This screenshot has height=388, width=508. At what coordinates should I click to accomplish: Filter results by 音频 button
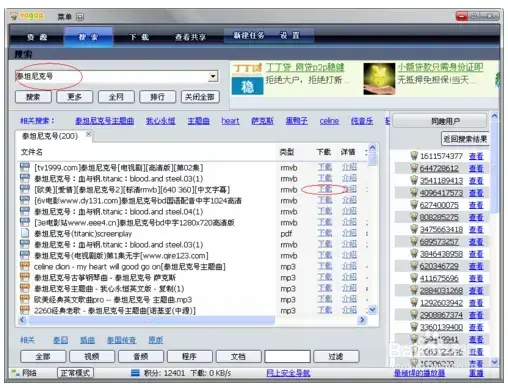(141, 356)
